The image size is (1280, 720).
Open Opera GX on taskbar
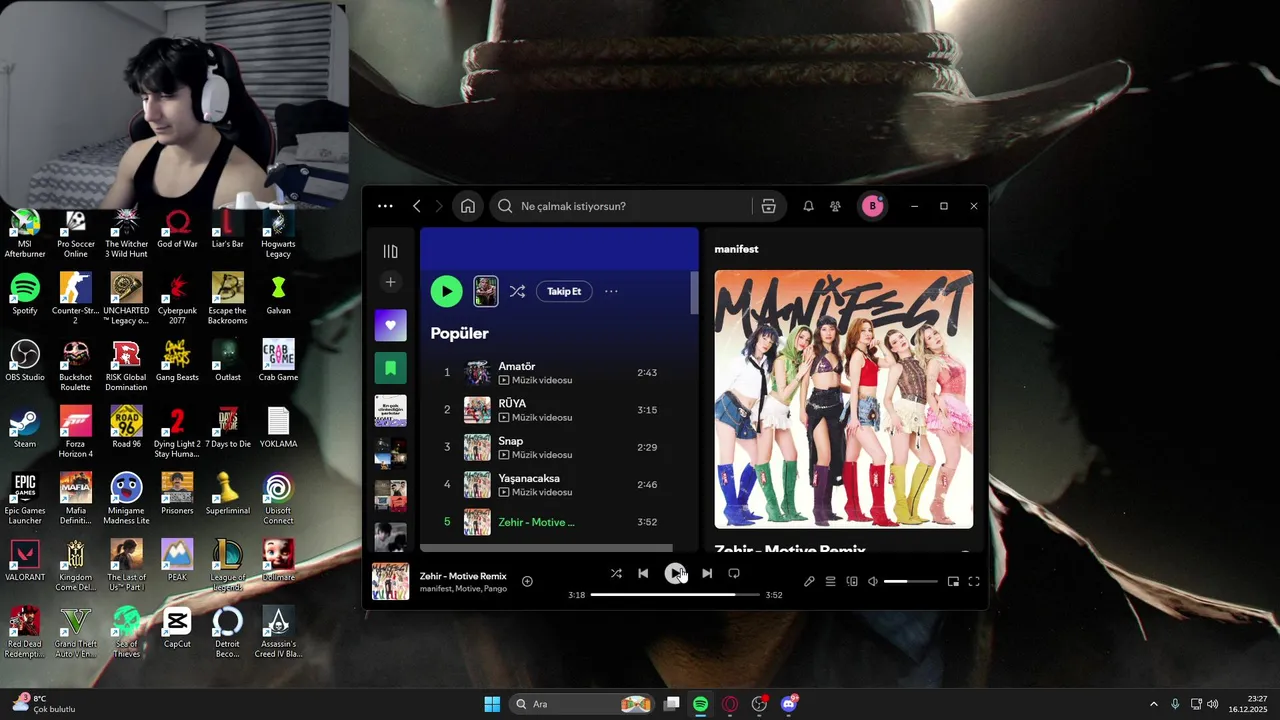click(x=730, y=704)
